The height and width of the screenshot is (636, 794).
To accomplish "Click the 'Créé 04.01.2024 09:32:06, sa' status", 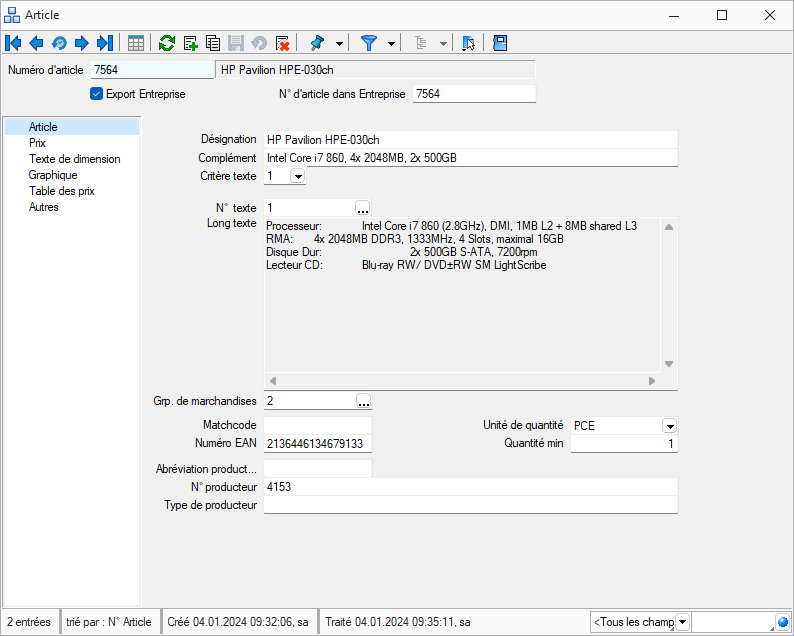I will [x=238, y=622].
